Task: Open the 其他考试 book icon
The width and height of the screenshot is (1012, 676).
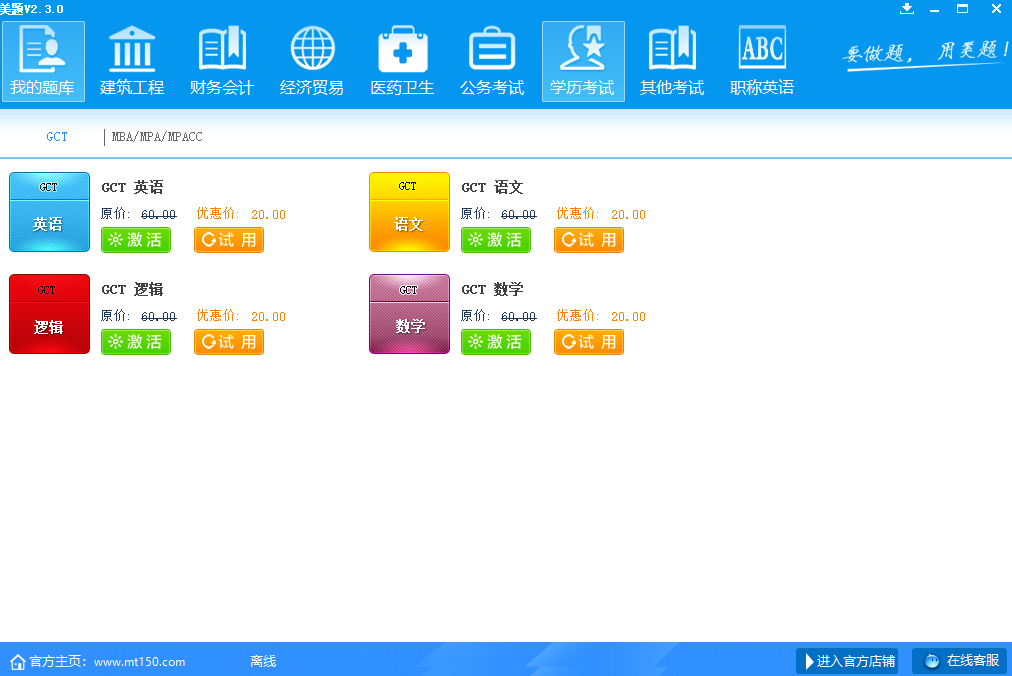Action: 672,61
